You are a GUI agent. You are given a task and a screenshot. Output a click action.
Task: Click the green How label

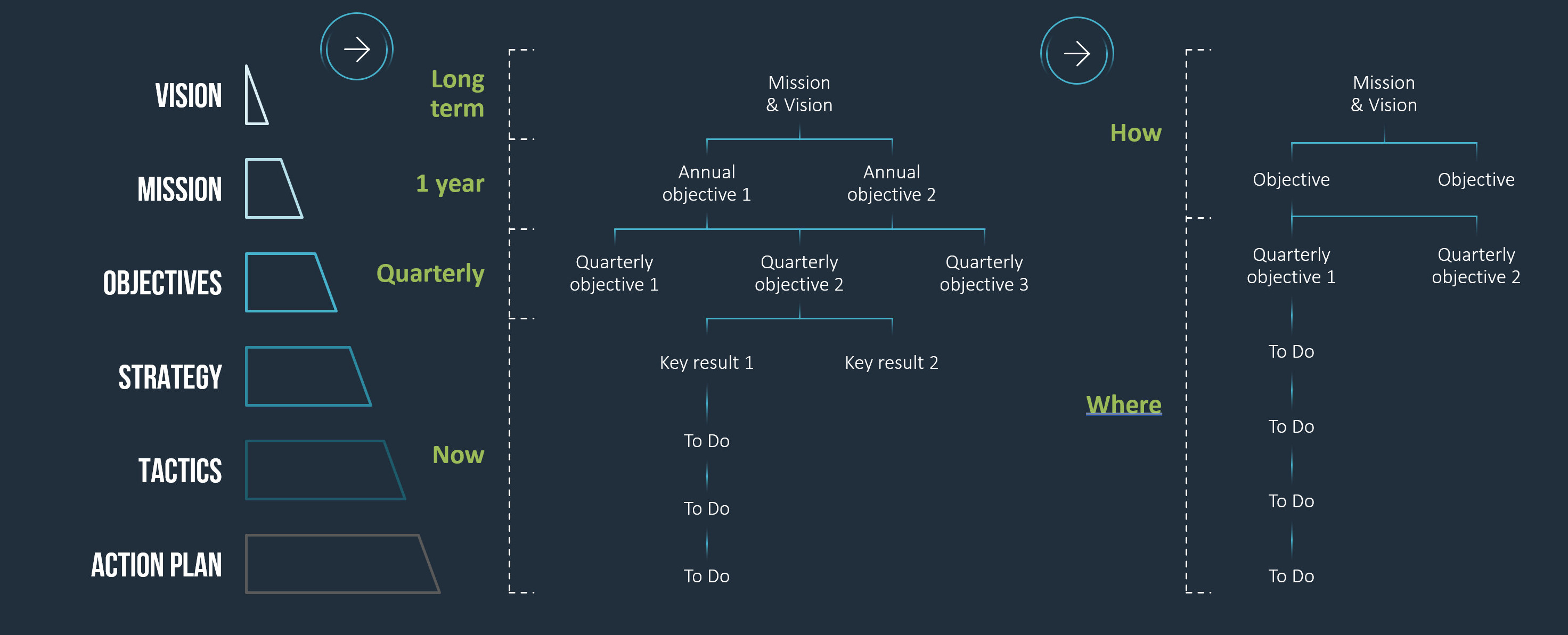(1135, 133)
